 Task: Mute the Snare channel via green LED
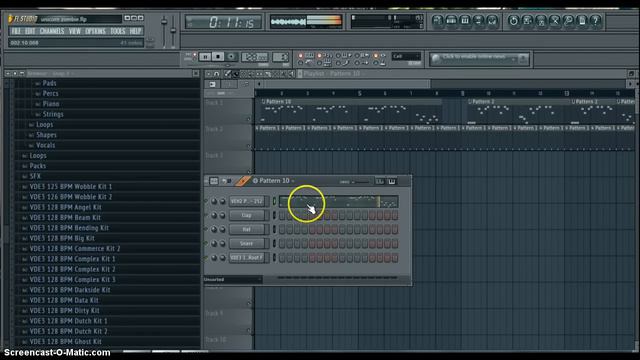(207, 244)
